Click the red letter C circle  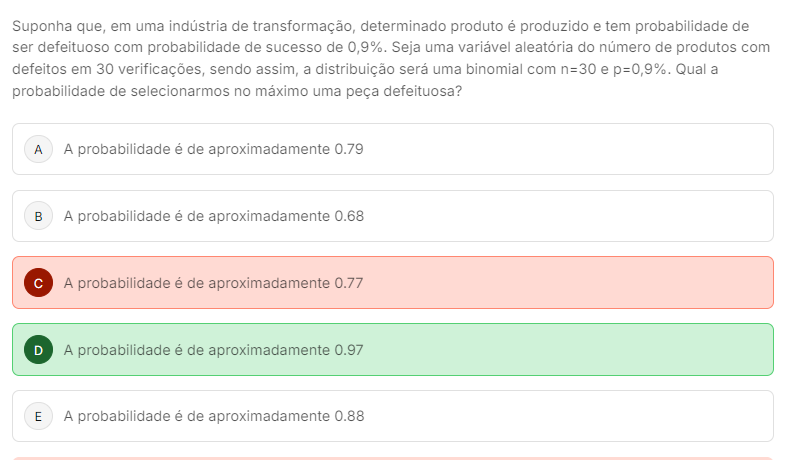(x=38, y=283)
